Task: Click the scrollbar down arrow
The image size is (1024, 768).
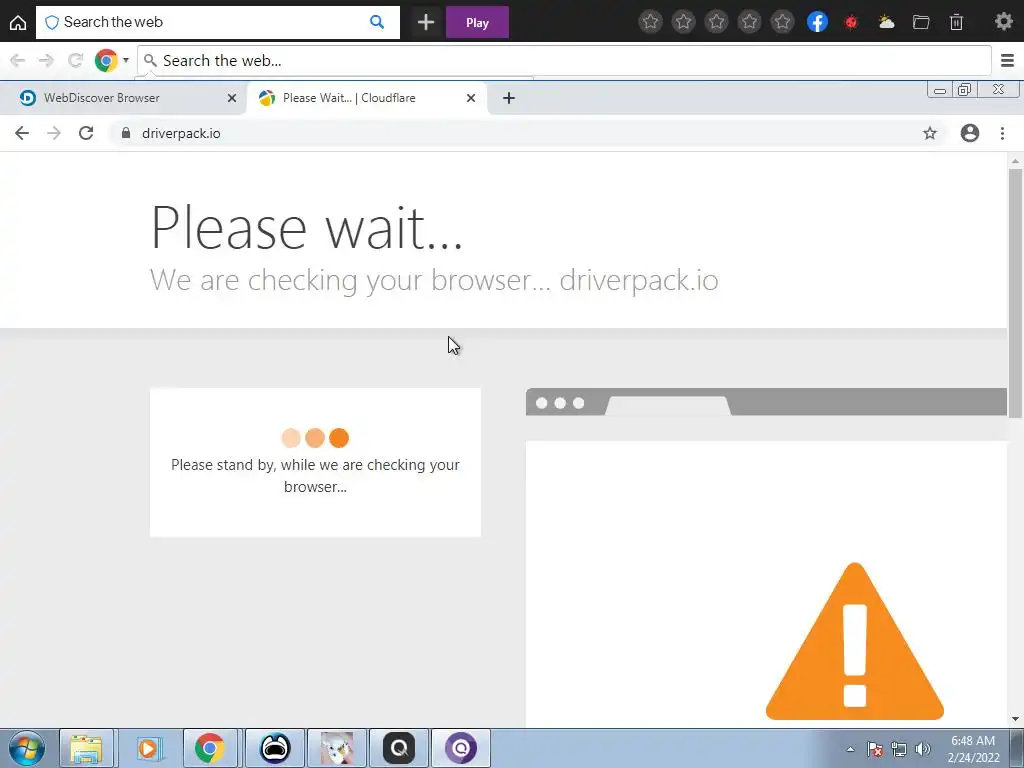Action: pos(1015,720)
